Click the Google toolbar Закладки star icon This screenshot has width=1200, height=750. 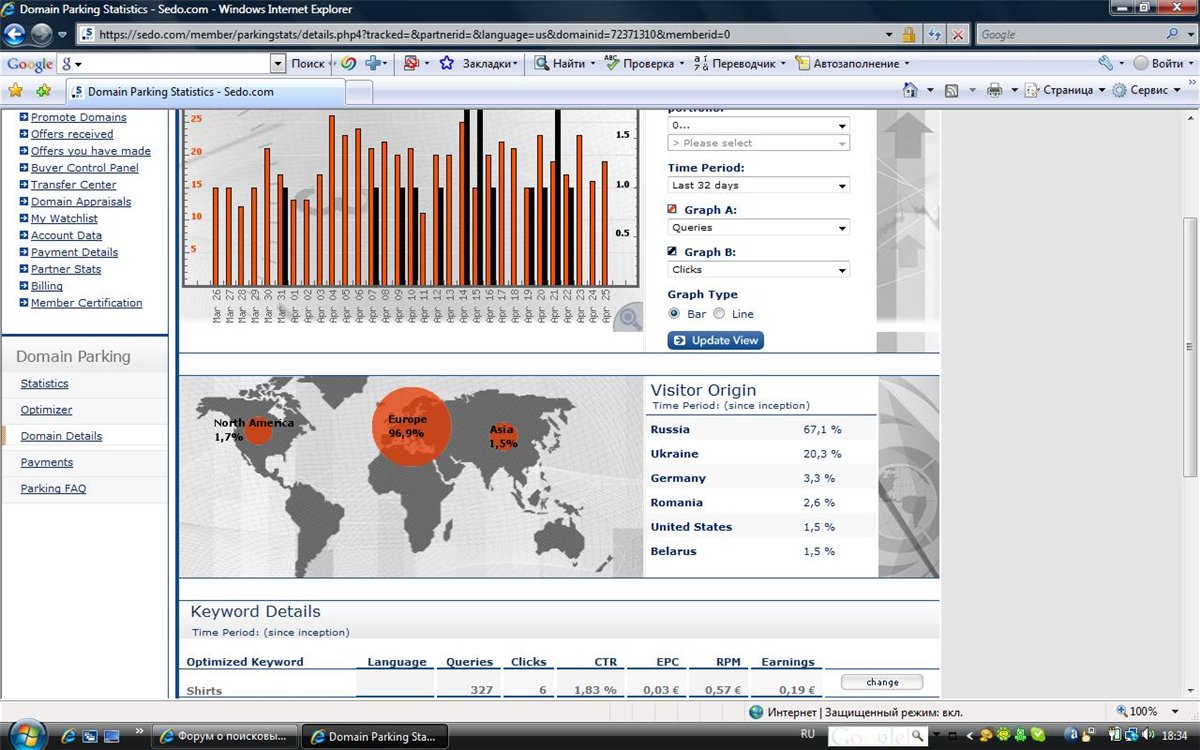tap(447, 63)
